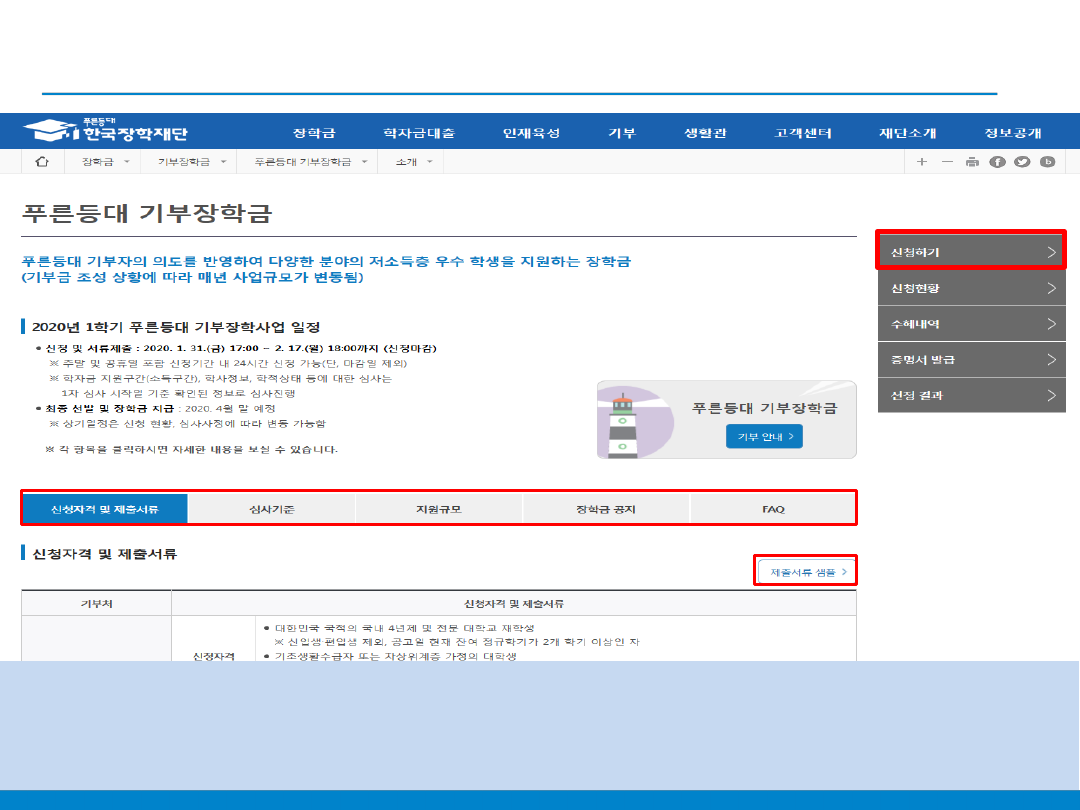Open 정보공개 in the top navigation

(1012, 132)
